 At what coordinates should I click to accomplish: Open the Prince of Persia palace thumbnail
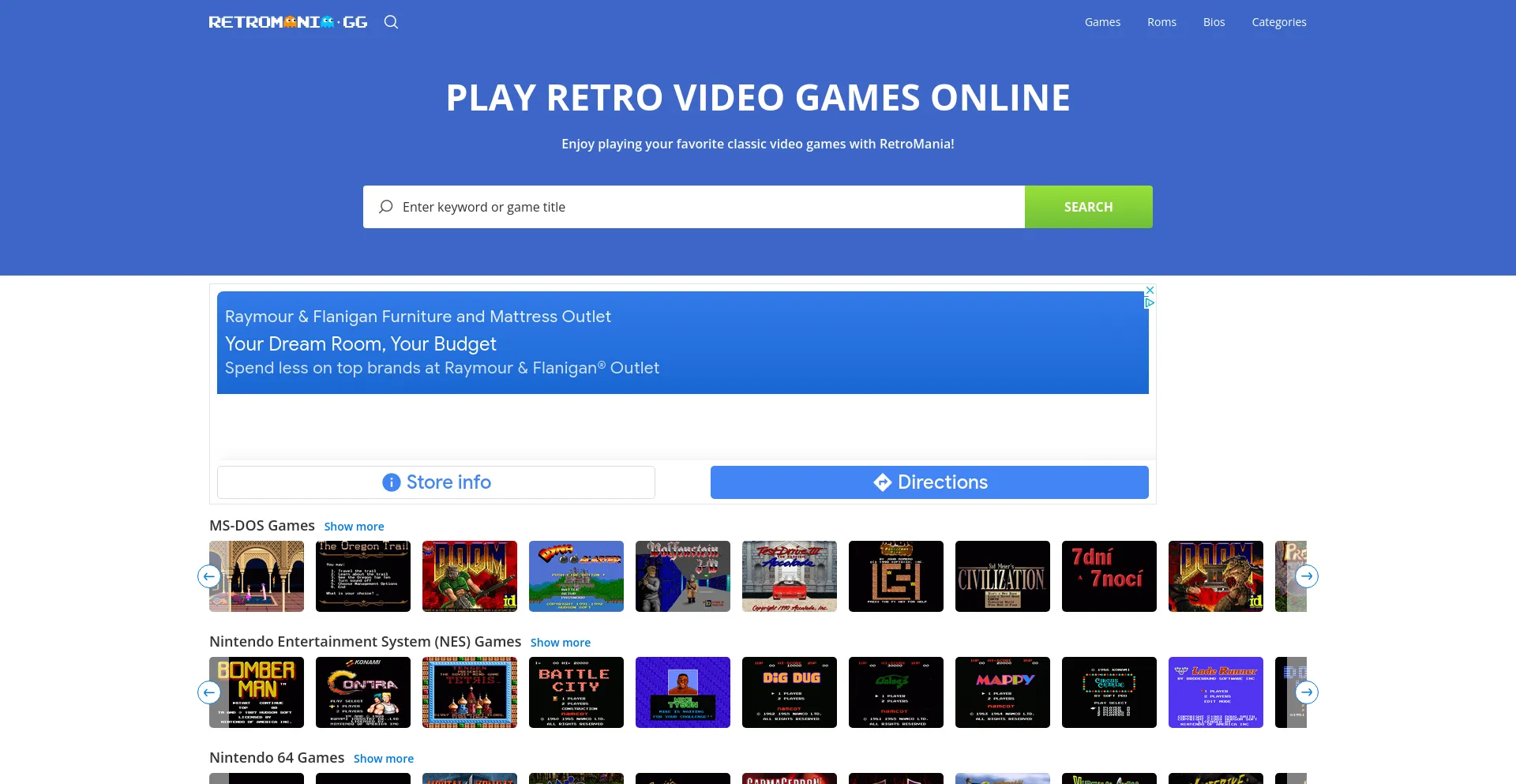pos(257,576)
